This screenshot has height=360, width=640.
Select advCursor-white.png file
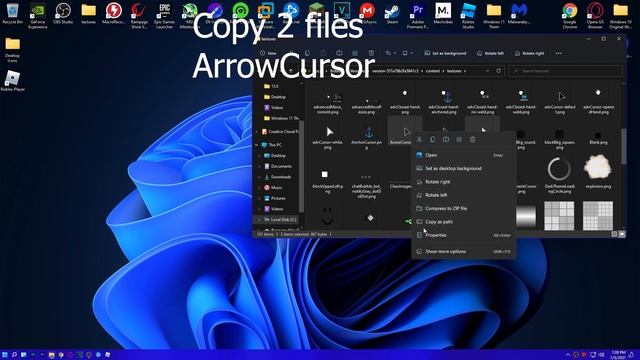pyautogui.click(x=328, y=137)
